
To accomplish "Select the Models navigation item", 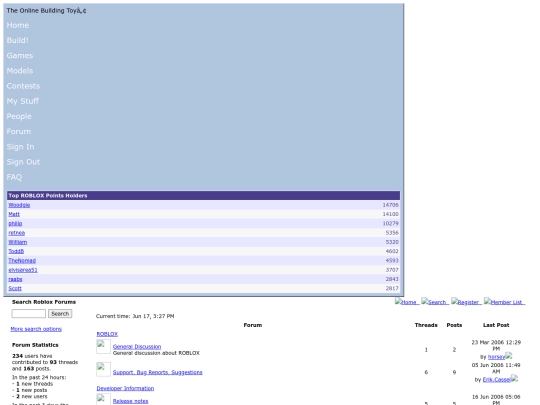I will click(x=20, y=71).
